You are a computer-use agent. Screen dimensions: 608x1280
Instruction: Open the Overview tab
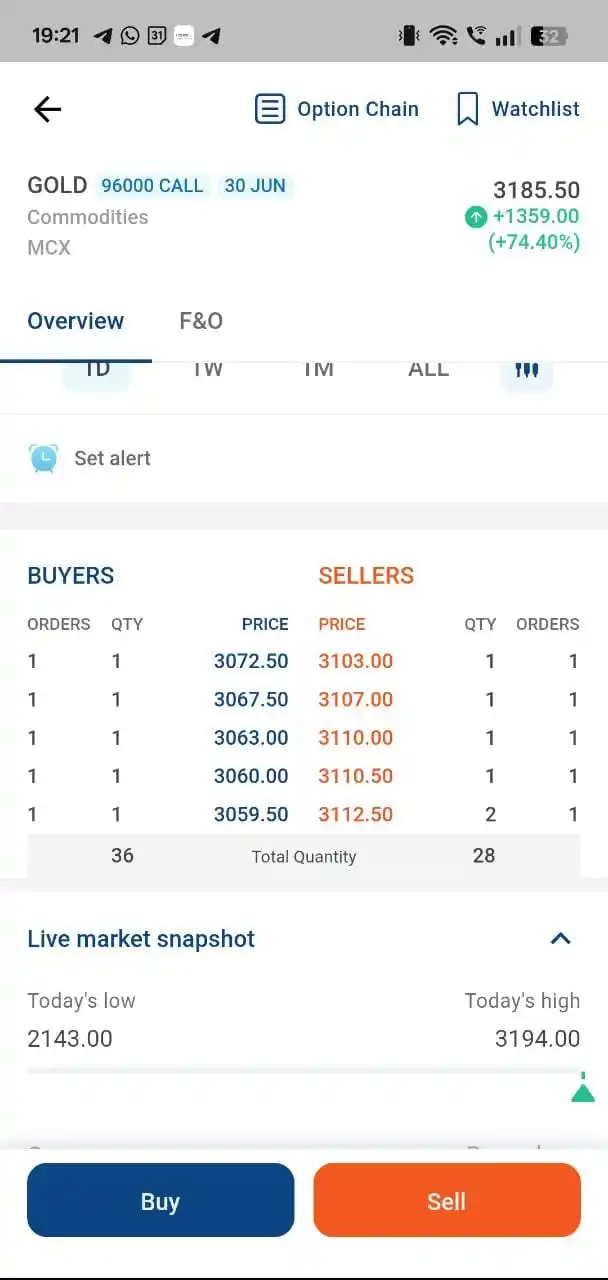click(x=76, y=321)
